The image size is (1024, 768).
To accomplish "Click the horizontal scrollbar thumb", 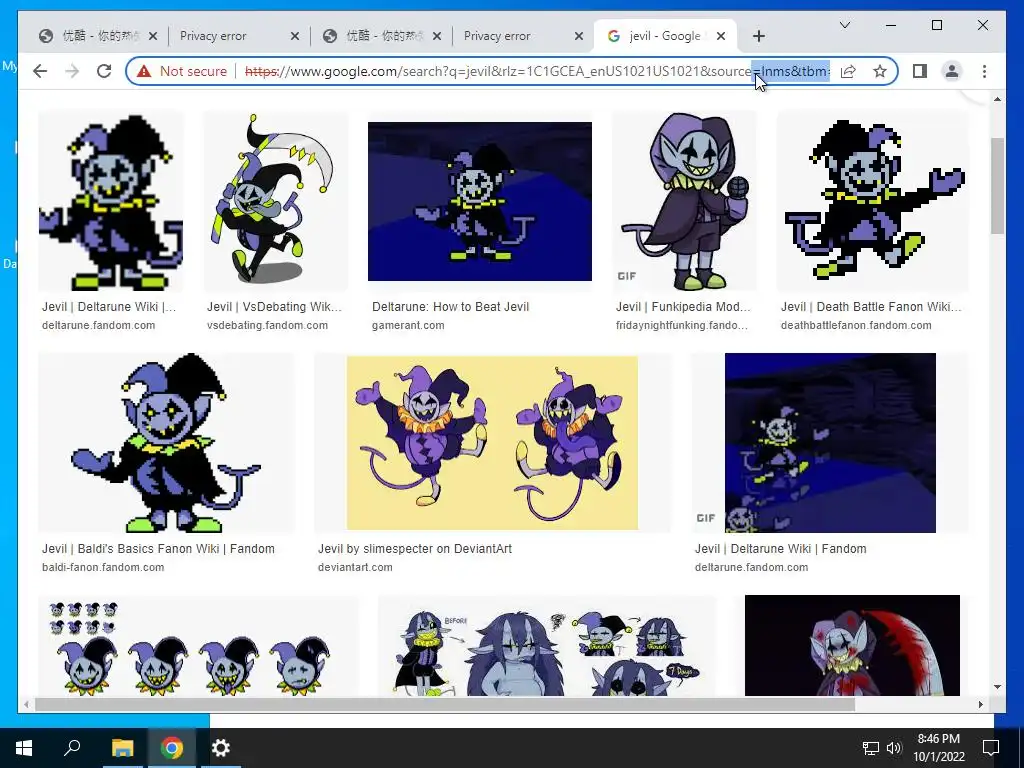I will point(445,704).
